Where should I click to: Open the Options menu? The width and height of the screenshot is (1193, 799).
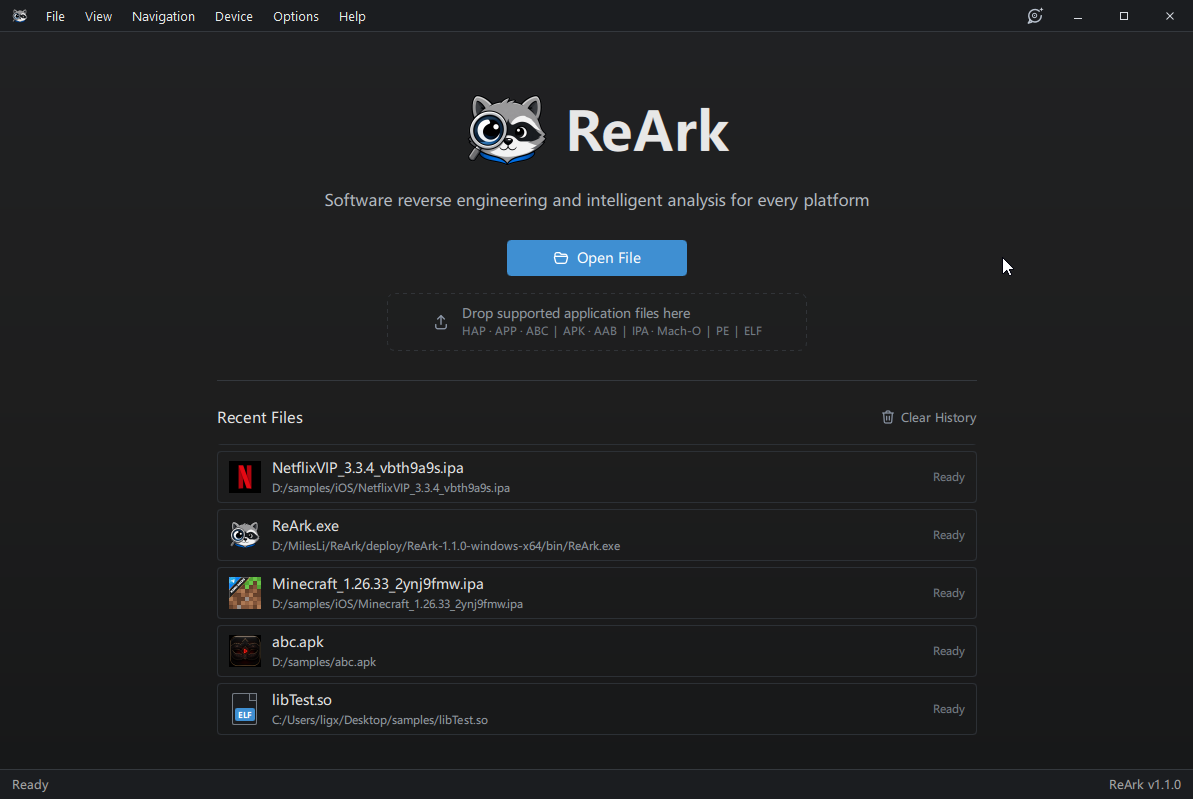[295, 16]
